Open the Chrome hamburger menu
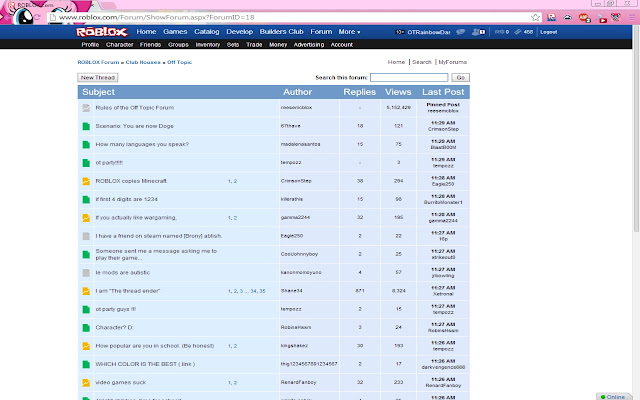 632,17
